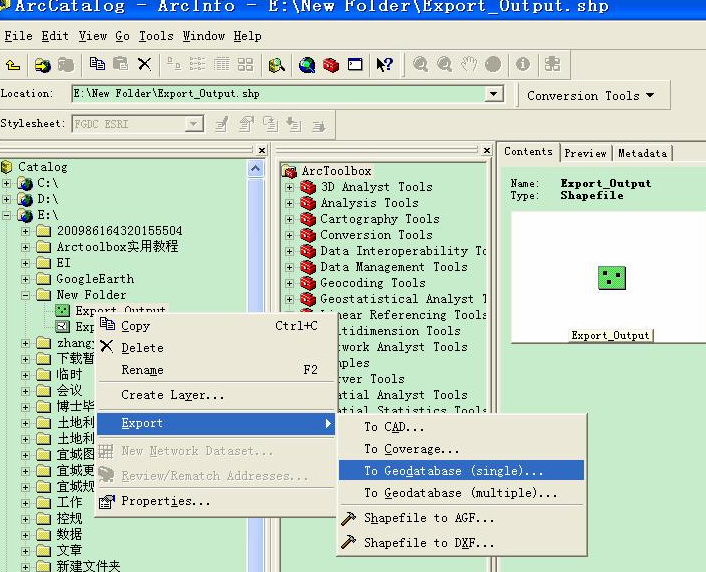The width and height of the screenshot is (706, 572).
Task: Select Shapefile to DXF in submenu
Action: [428, 543]
